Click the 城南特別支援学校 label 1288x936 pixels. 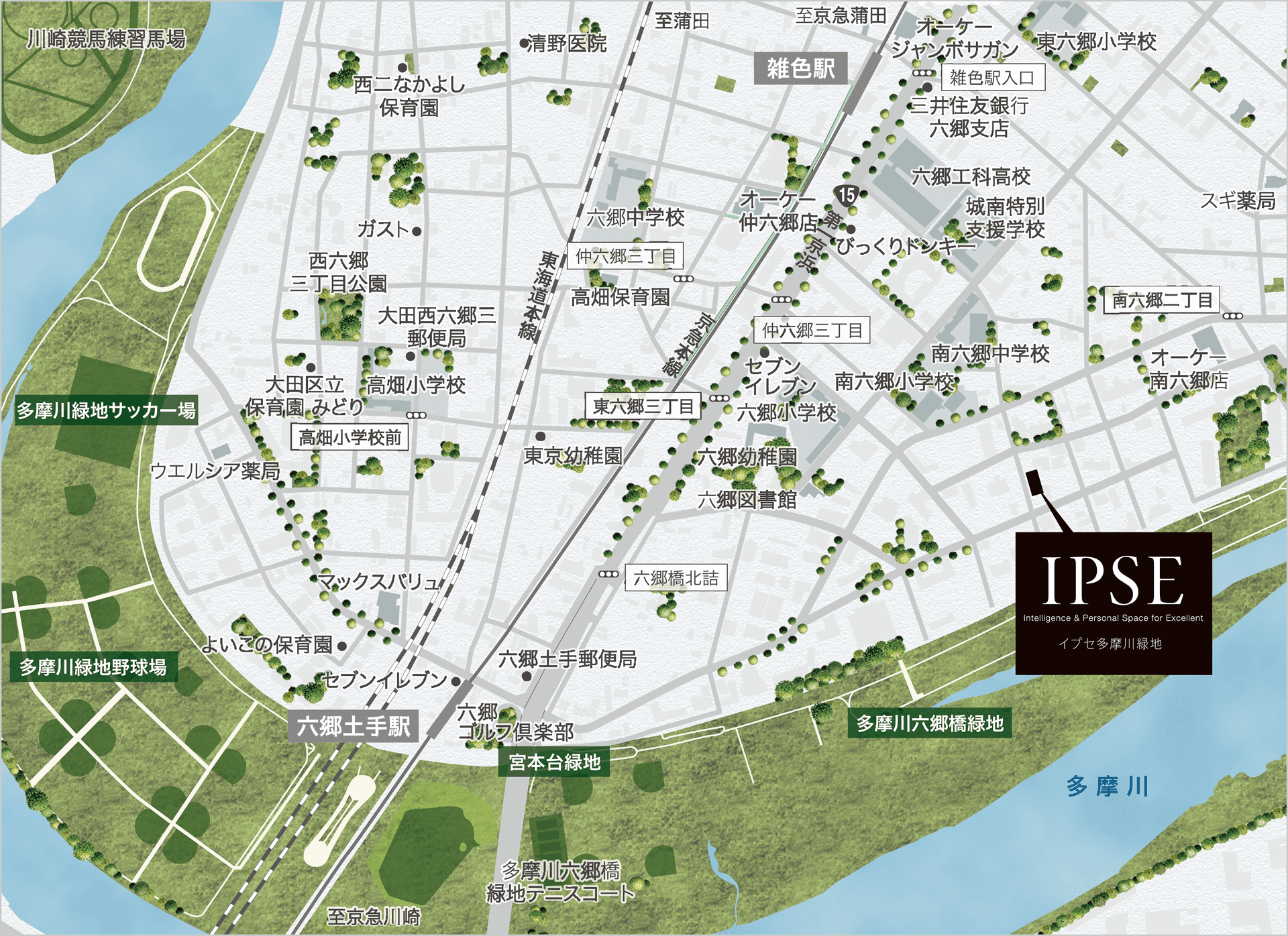pos(1005,218)
